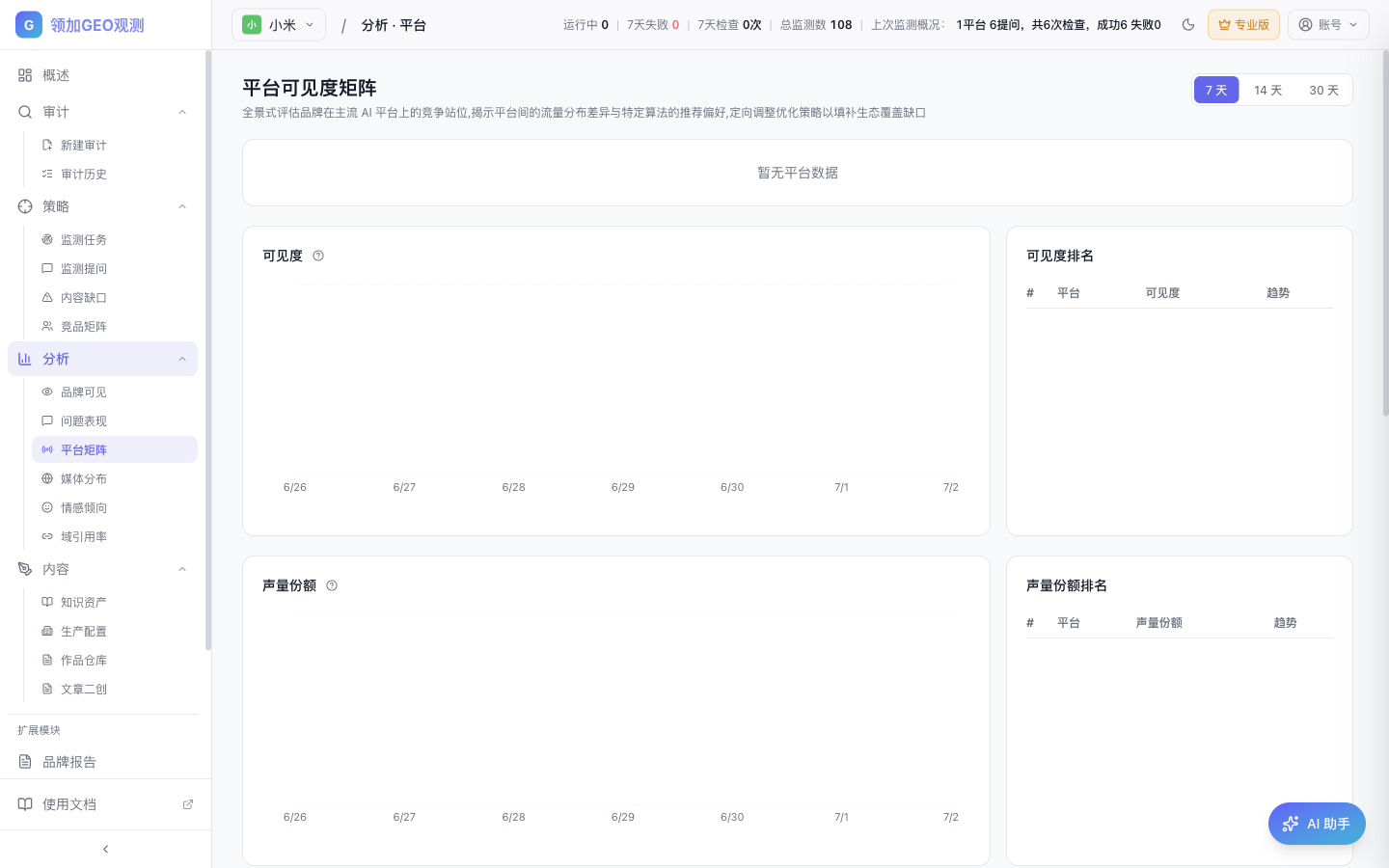
Task: Click the 审计 magnifier icon
Action: point(25,112)
